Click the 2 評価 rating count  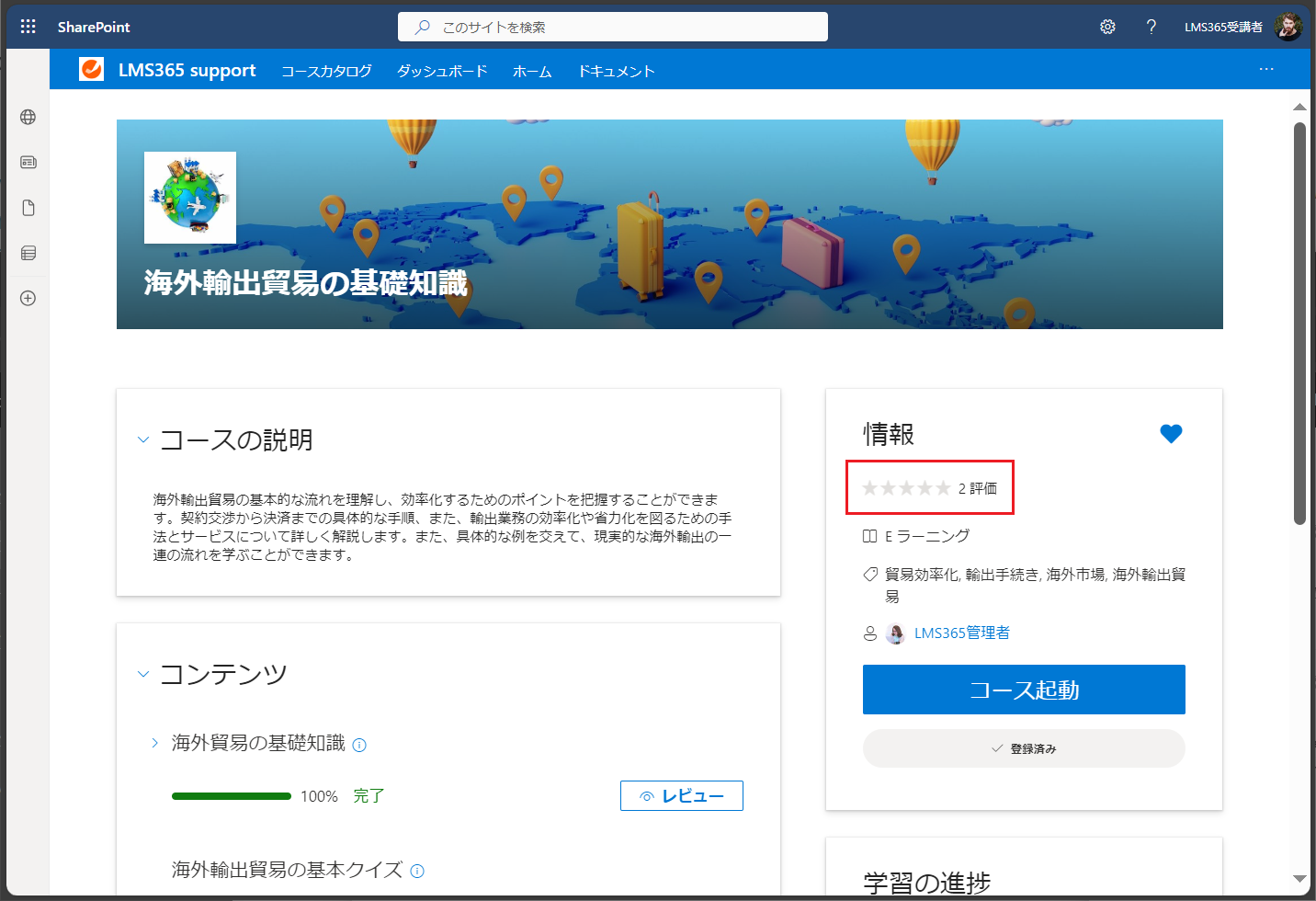(977, 488)
